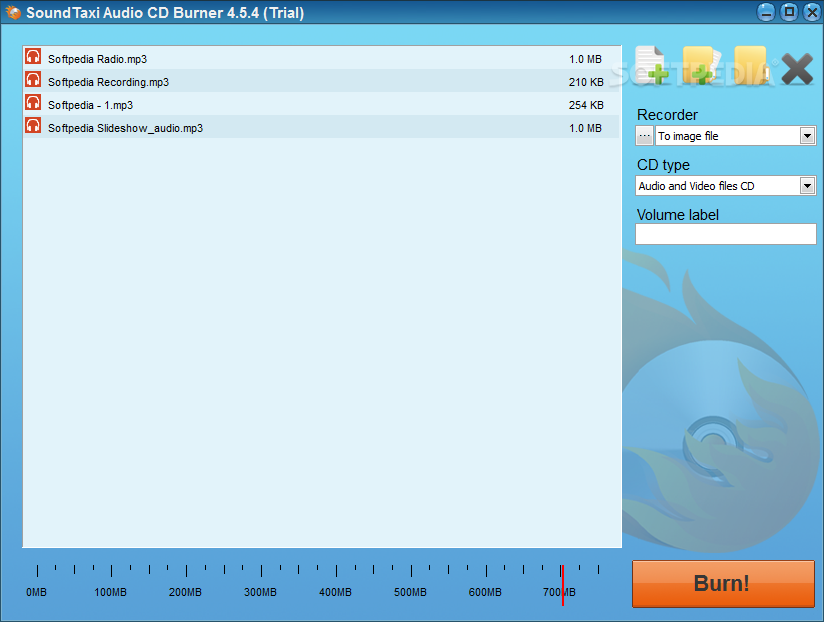Click headphone icon of Softpedia - 1.mp3
This screenshot has height=622, width=824.
point(33,103)
